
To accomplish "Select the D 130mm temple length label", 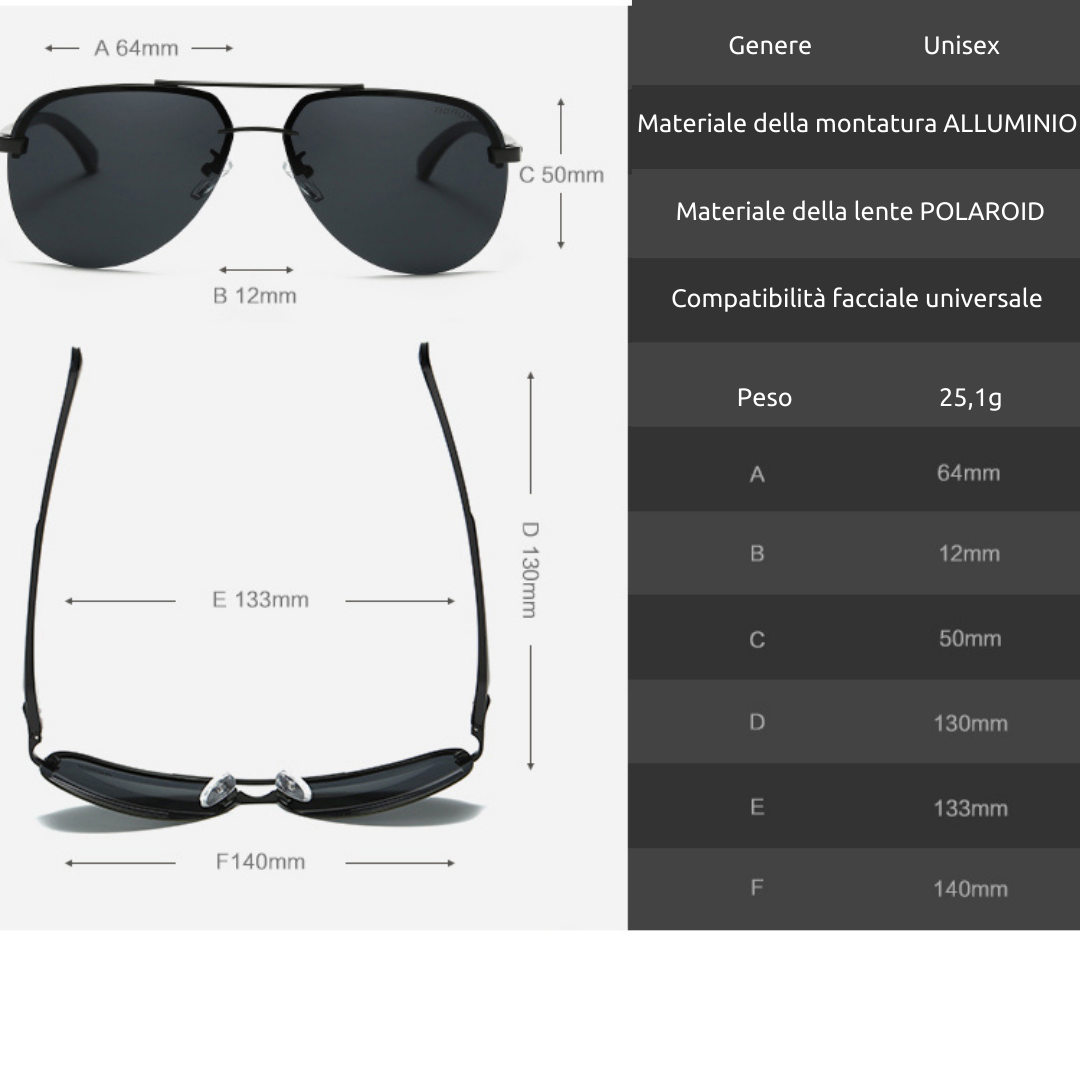I will point(529,570).
